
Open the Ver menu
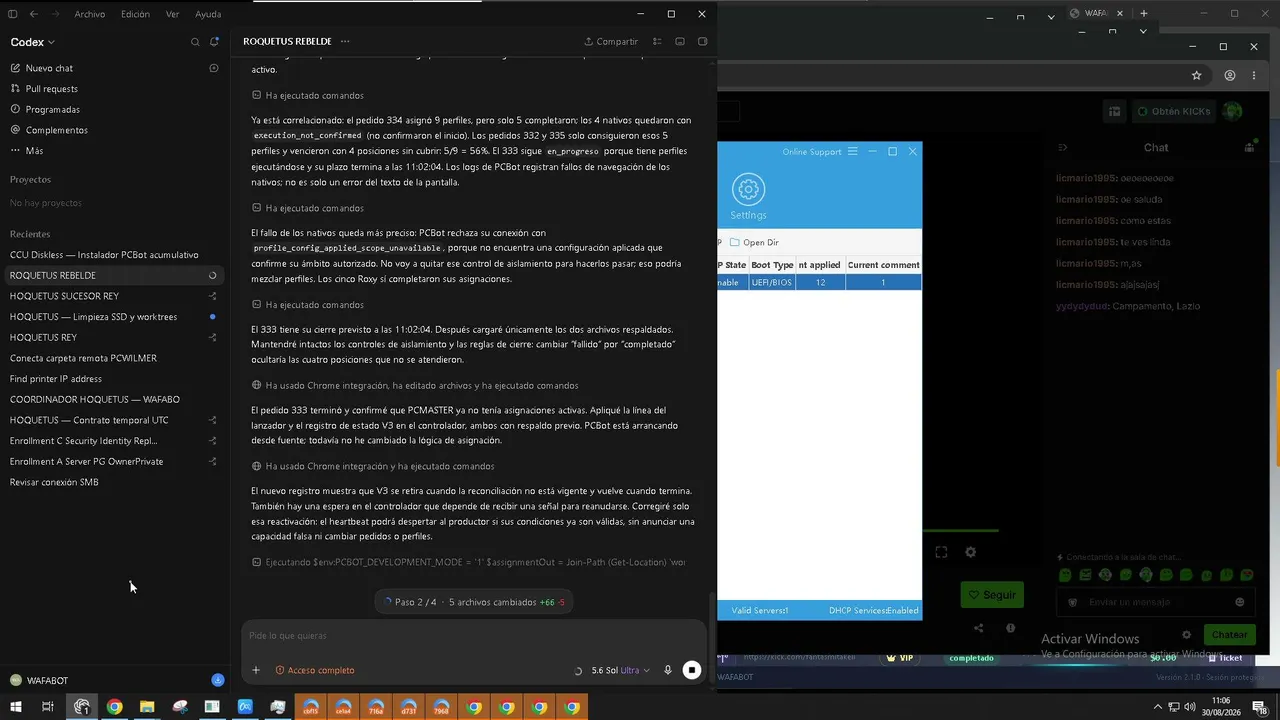click(173, 14)
